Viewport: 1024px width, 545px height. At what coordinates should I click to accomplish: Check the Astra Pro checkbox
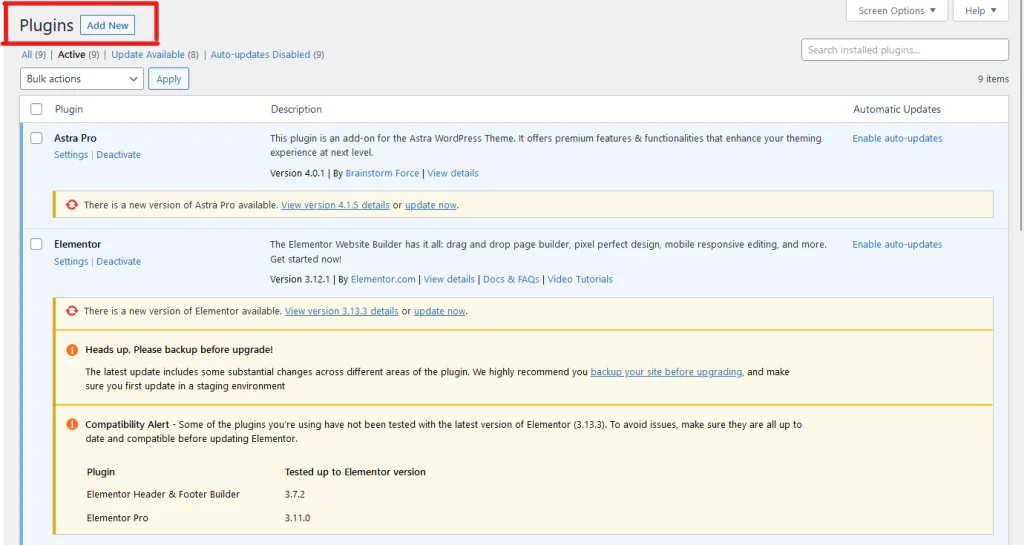(37, 138)
